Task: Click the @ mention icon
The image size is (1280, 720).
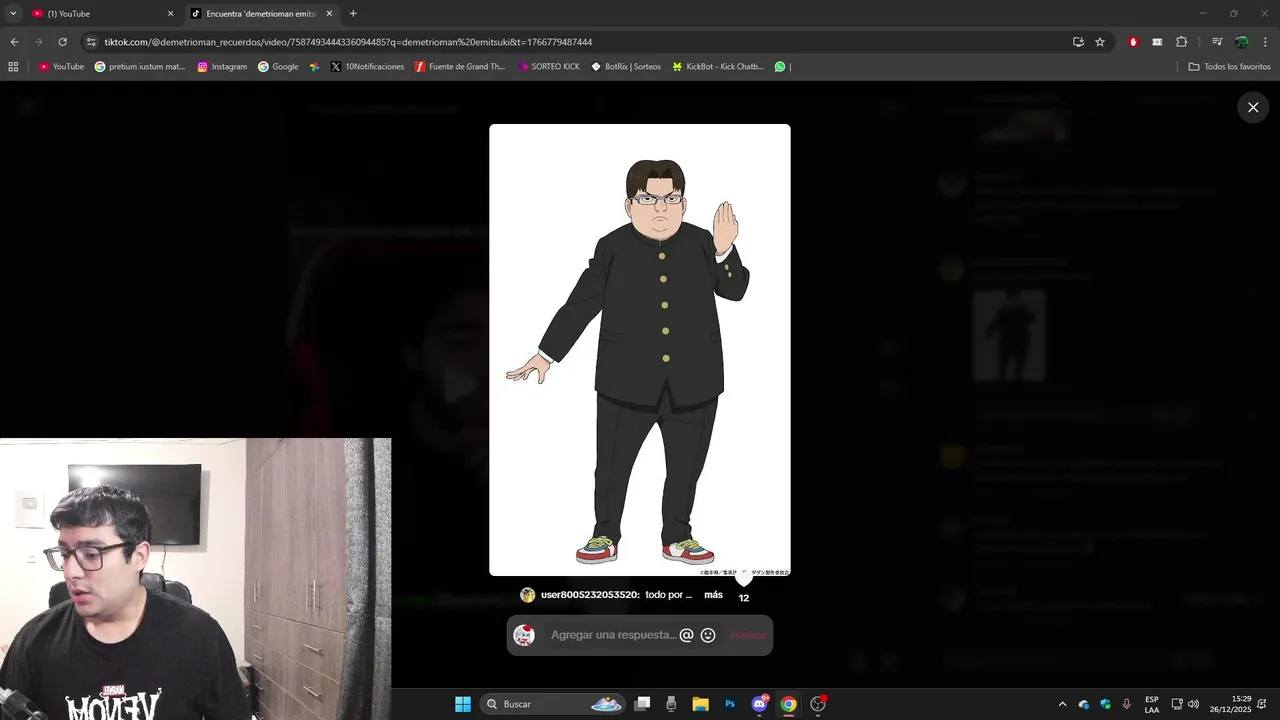Action: [x=686, y=635]
